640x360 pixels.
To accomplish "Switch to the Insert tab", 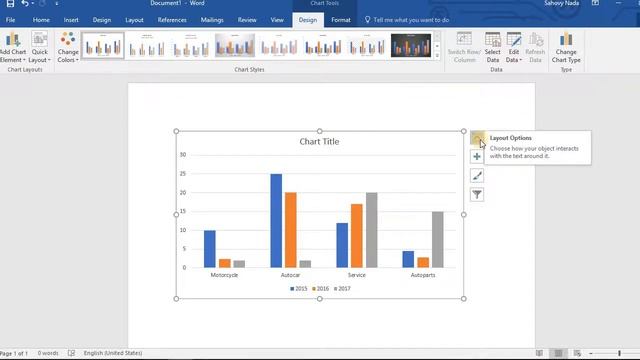I will pos(71,20).
